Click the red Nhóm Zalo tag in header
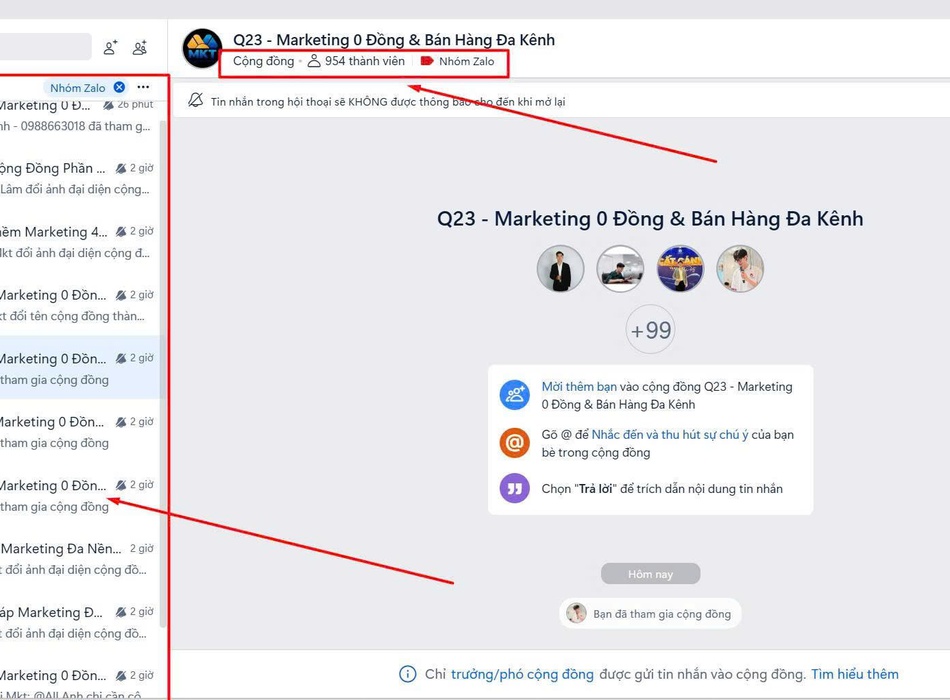The height and width of the screenshot is (700, 950). (x=458, y=62)
